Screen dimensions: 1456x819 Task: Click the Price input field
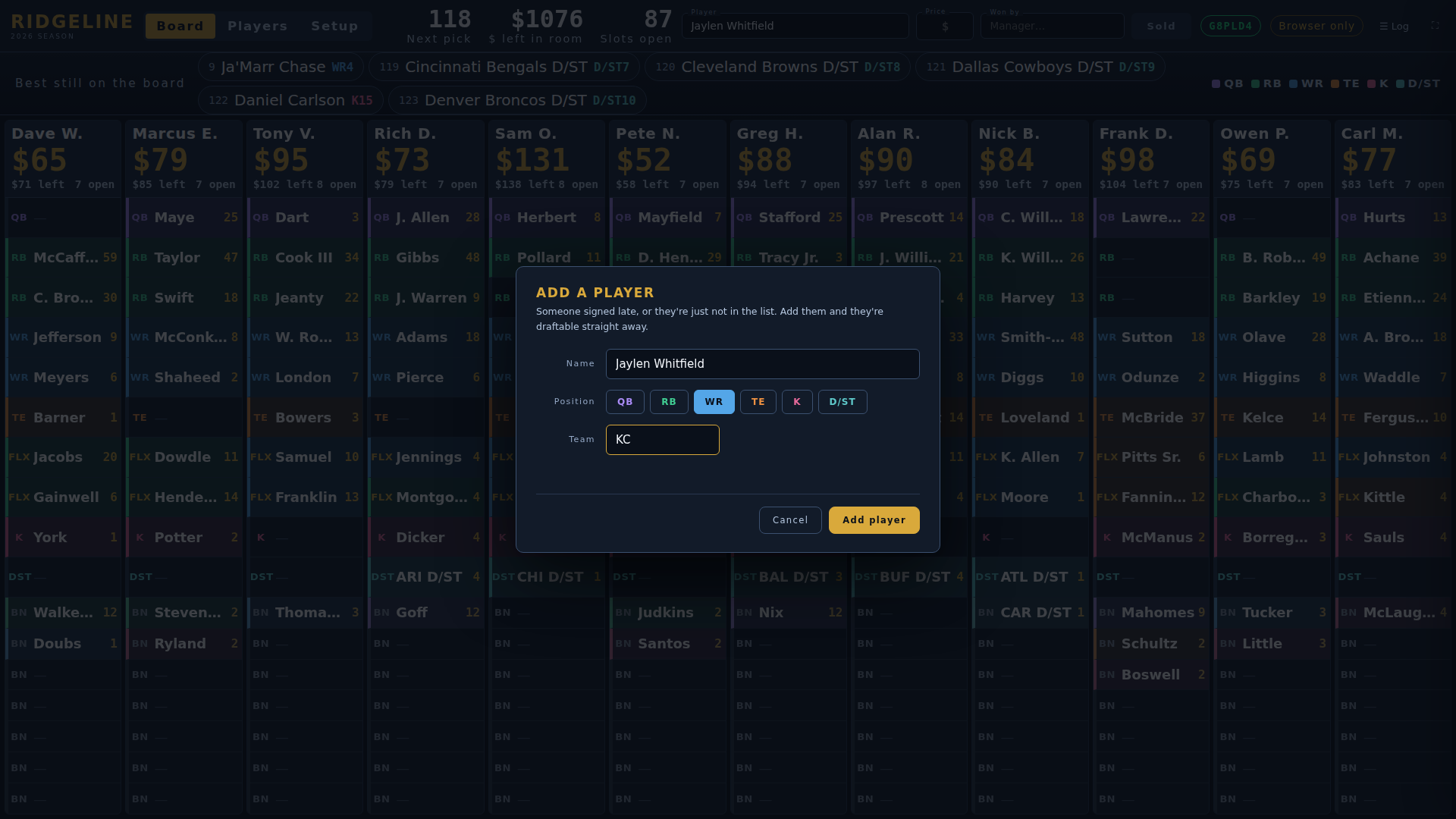click(x=944, y=26)
